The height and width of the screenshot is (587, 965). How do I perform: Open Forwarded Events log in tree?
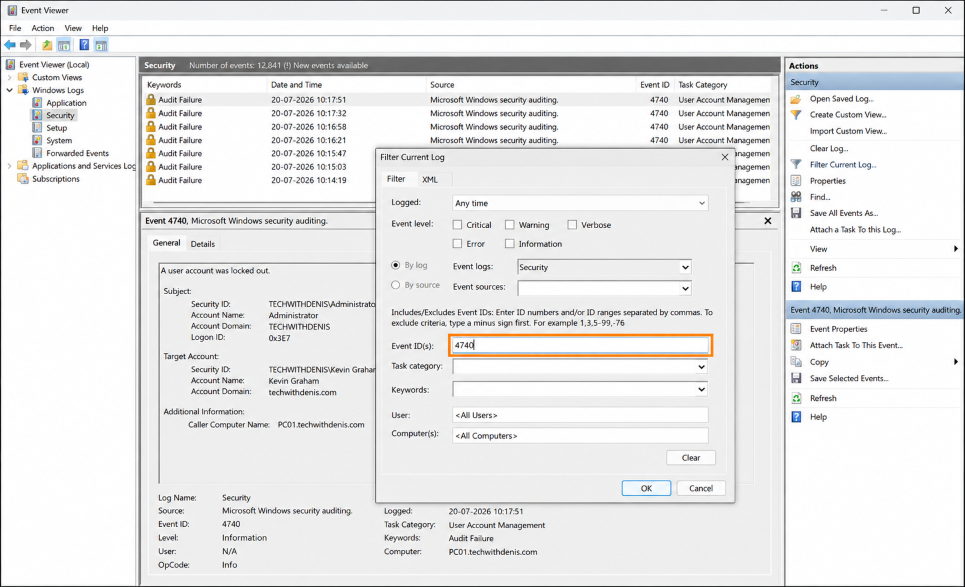pyautogui.click(x=77, y=153)
